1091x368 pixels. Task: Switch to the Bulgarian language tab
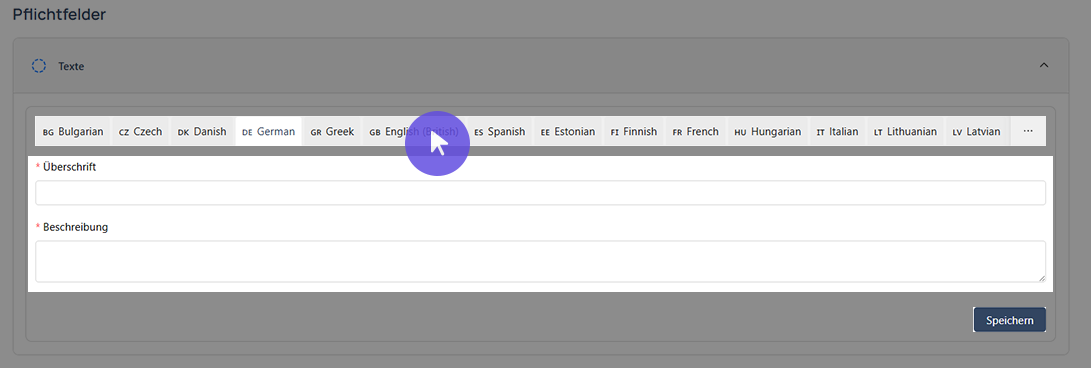pyautogui.click(x=73, y=131)
